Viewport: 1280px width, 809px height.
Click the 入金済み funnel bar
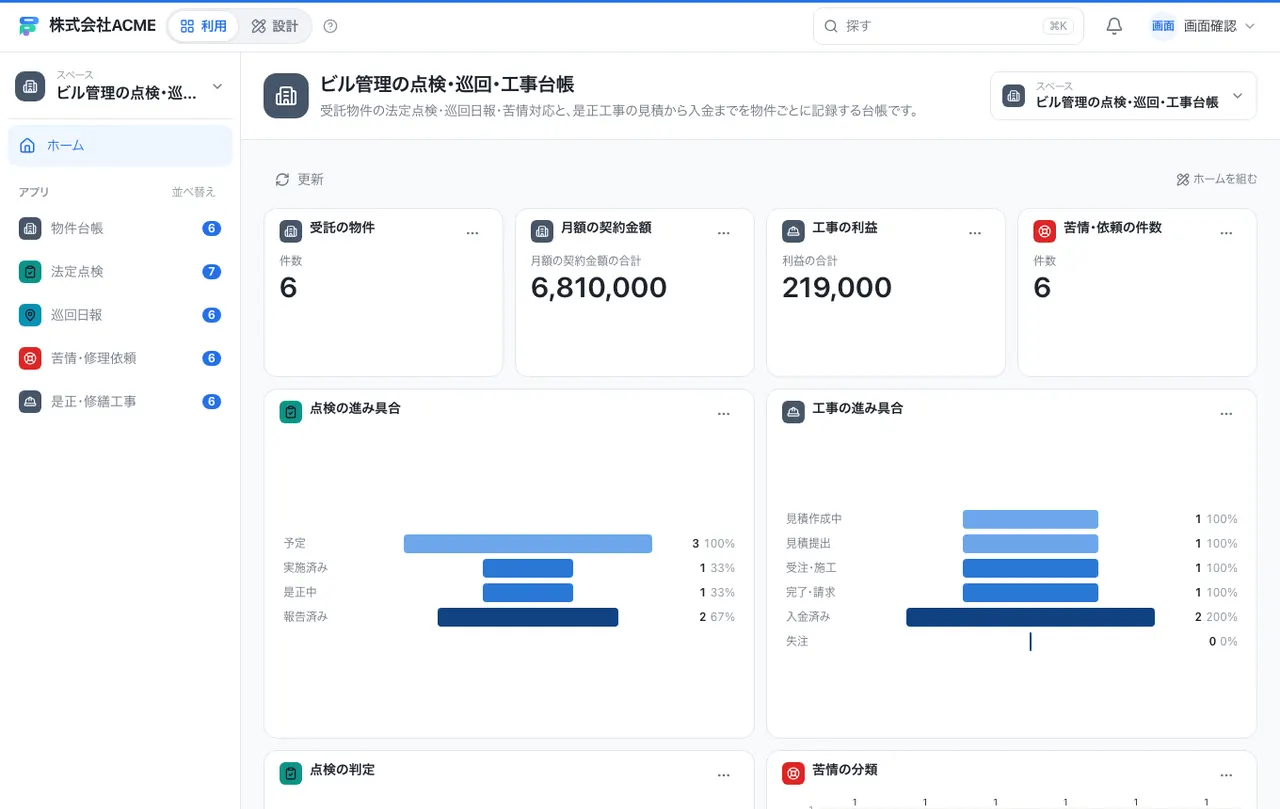click(1030, 617)
